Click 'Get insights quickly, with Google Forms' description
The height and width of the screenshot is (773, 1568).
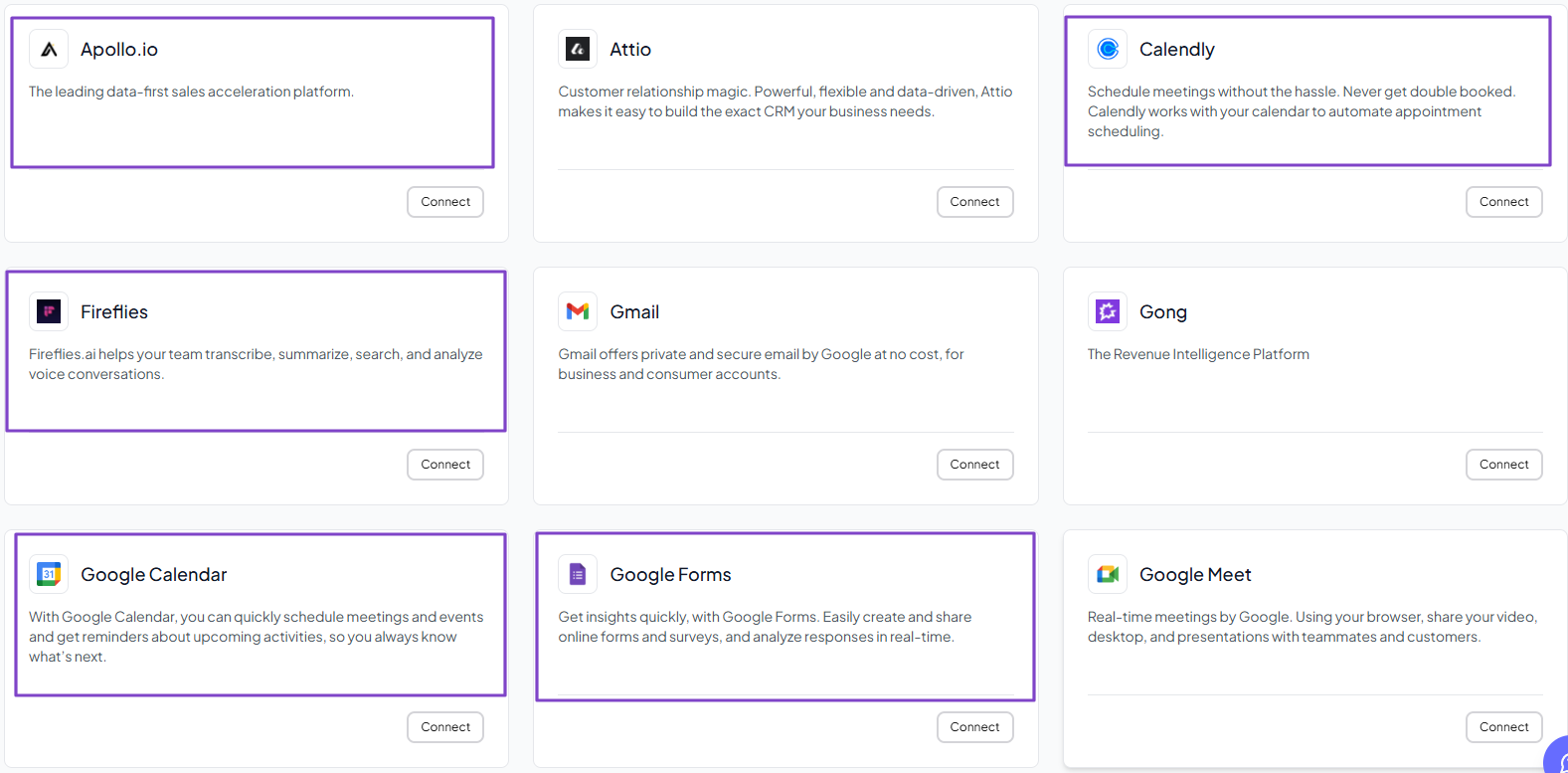765,627
